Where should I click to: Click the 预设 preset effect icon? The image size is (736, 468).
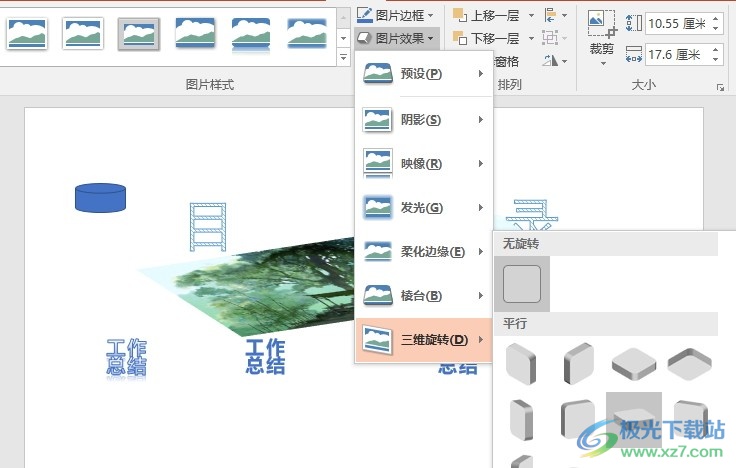pyautogui.click(x=378, y=74)
